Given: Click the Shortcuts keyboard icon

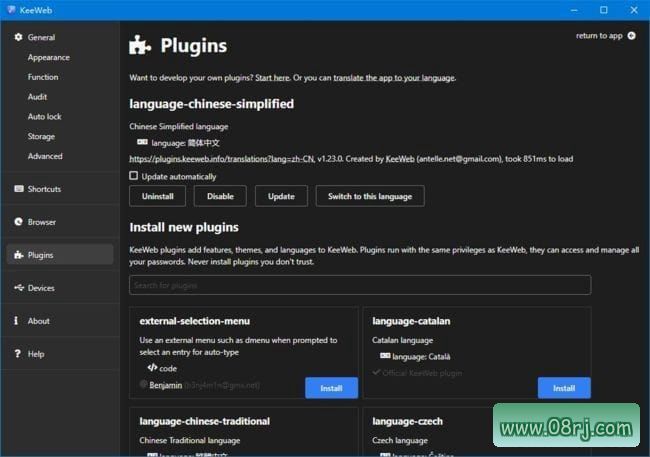Looking at the screenshot, I should tap(19, 189).
